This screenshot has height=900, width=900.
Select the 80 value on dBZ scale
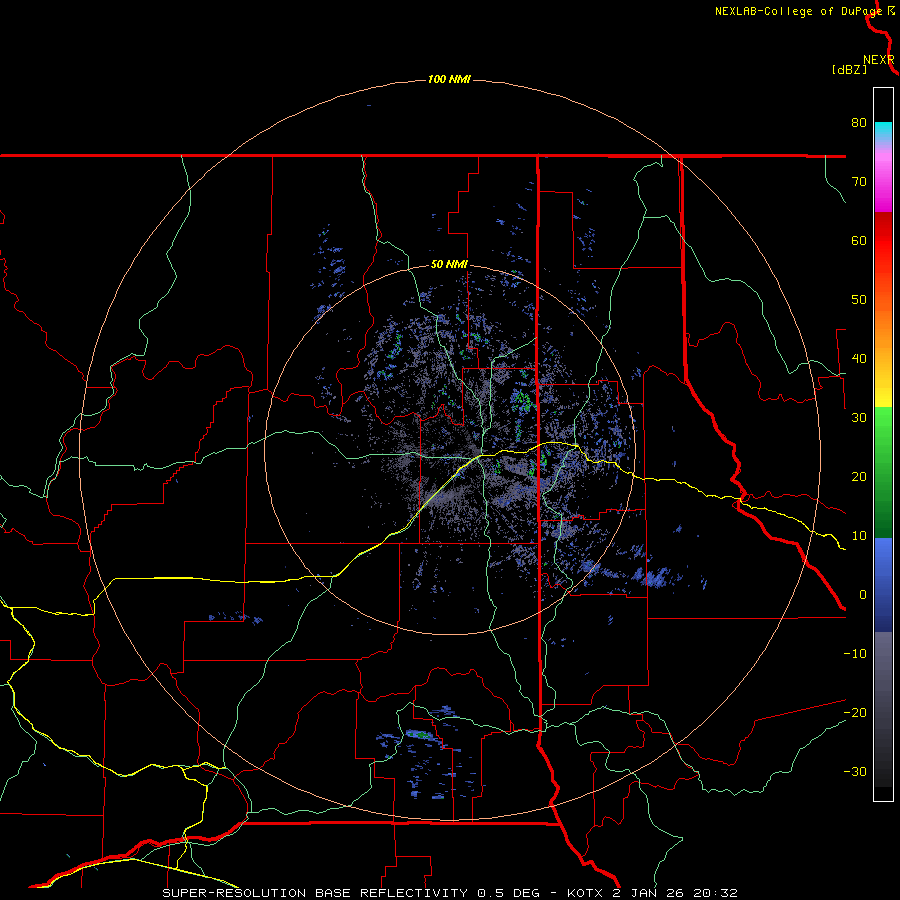point(859,122)
